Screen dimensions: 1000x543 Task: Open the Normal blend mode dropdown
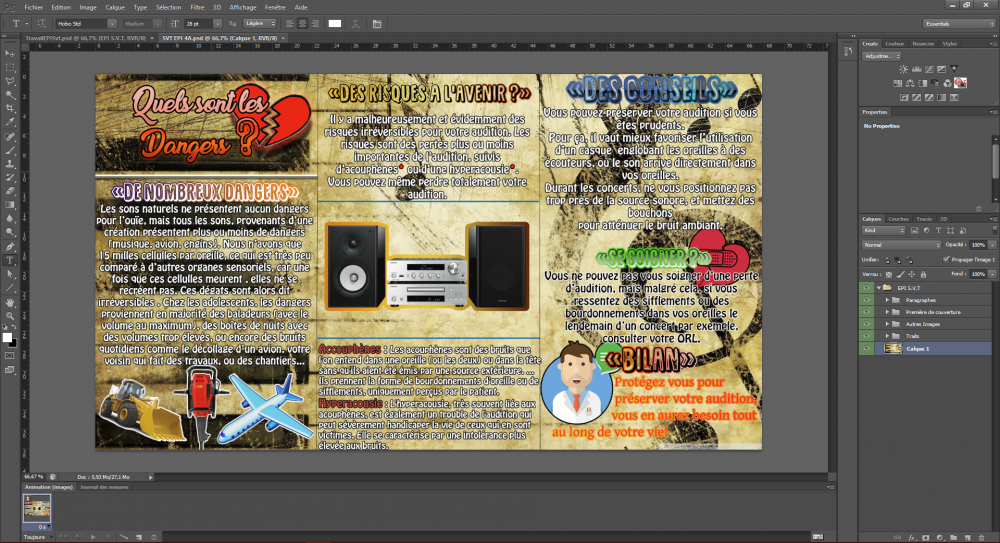point(899,244)
